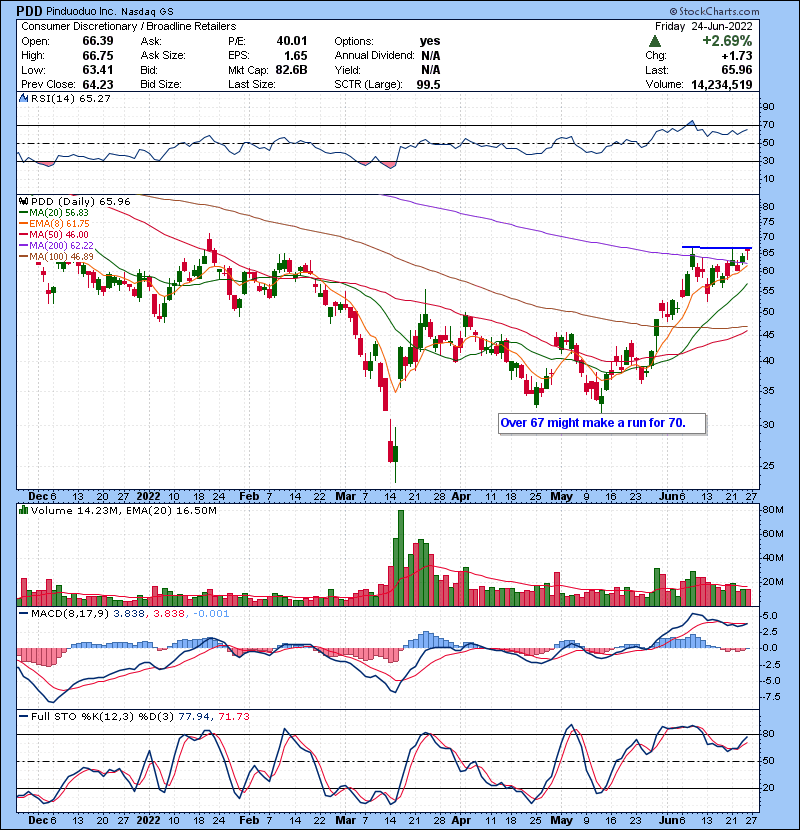Screen dimensions: 800x830
Task: Click the Options value yes
Action: (430, 41)
